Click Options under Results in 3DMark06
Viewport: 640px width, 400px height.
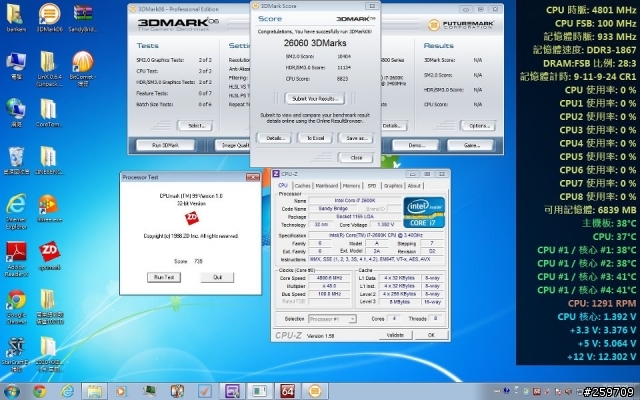click(478, 126)
